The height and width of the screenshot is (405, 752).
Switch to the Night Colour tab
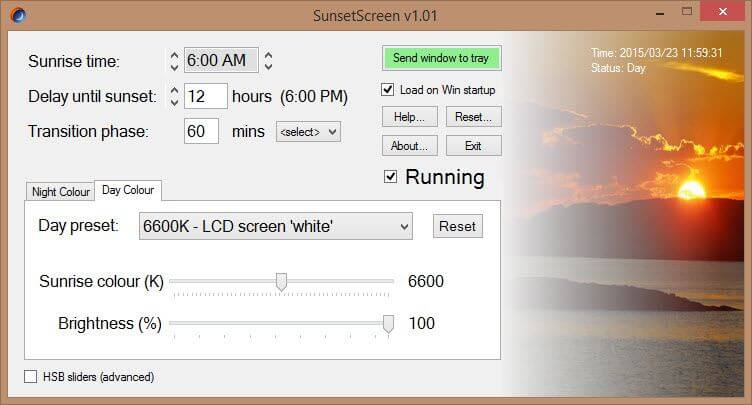(x=60, y=192)
